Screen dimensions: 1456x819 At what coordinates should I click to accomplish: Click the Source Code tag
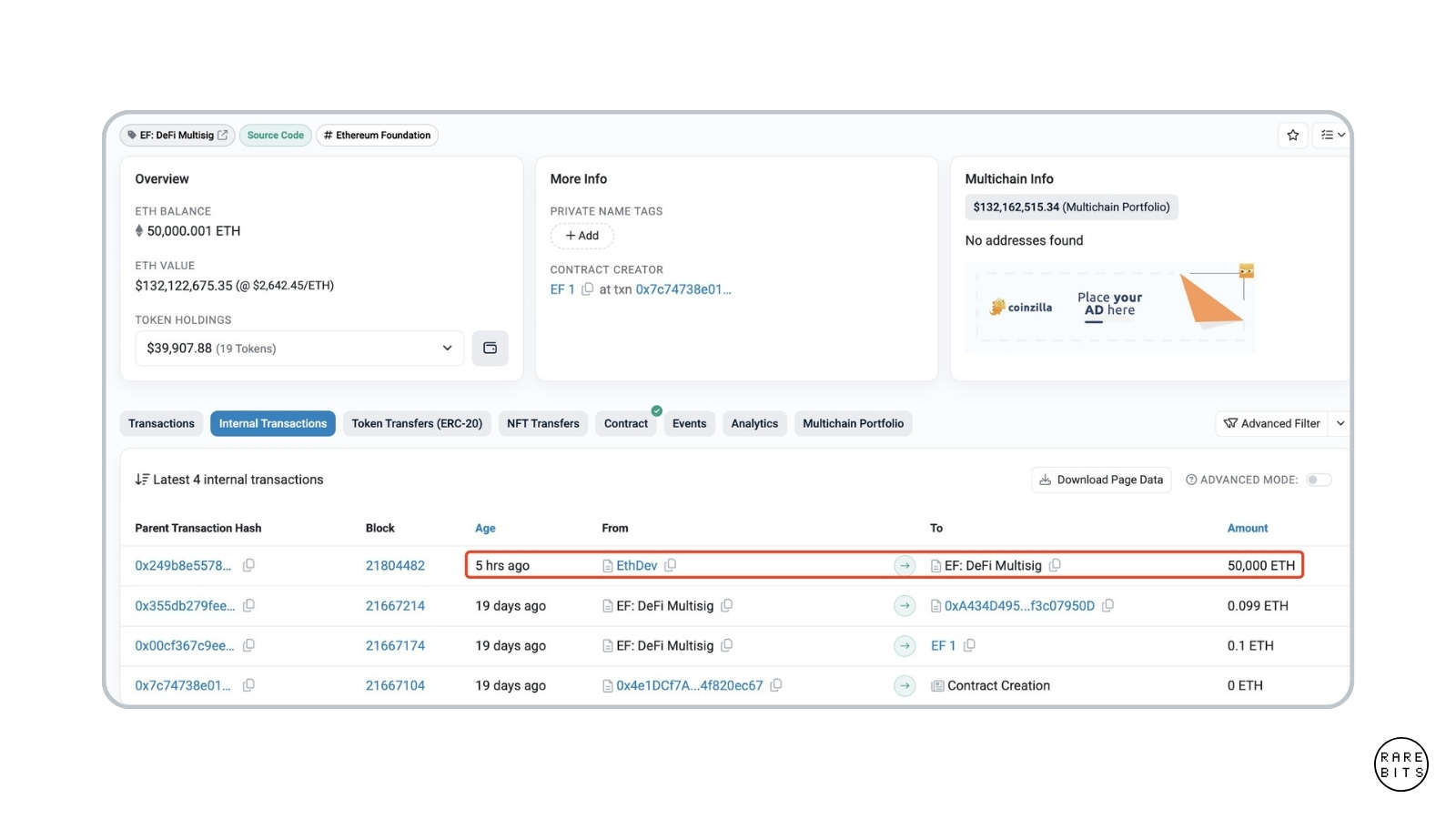[276, 135]
